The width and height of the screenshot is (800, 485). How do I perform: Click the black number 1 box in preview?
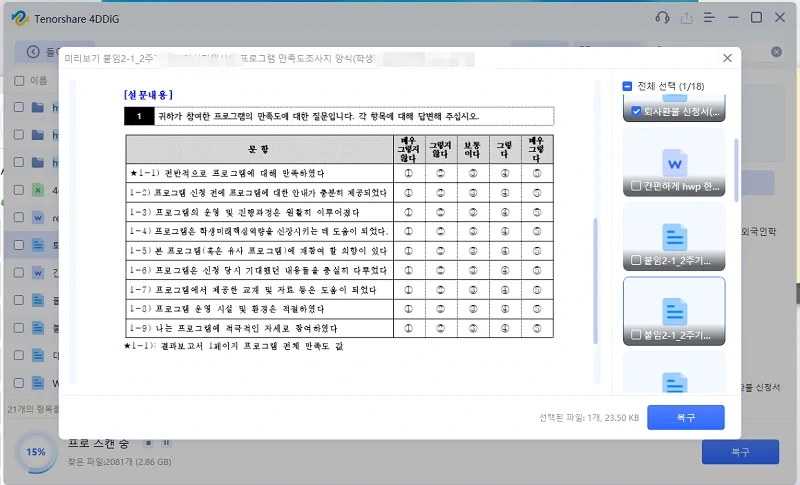click(139, 116)
